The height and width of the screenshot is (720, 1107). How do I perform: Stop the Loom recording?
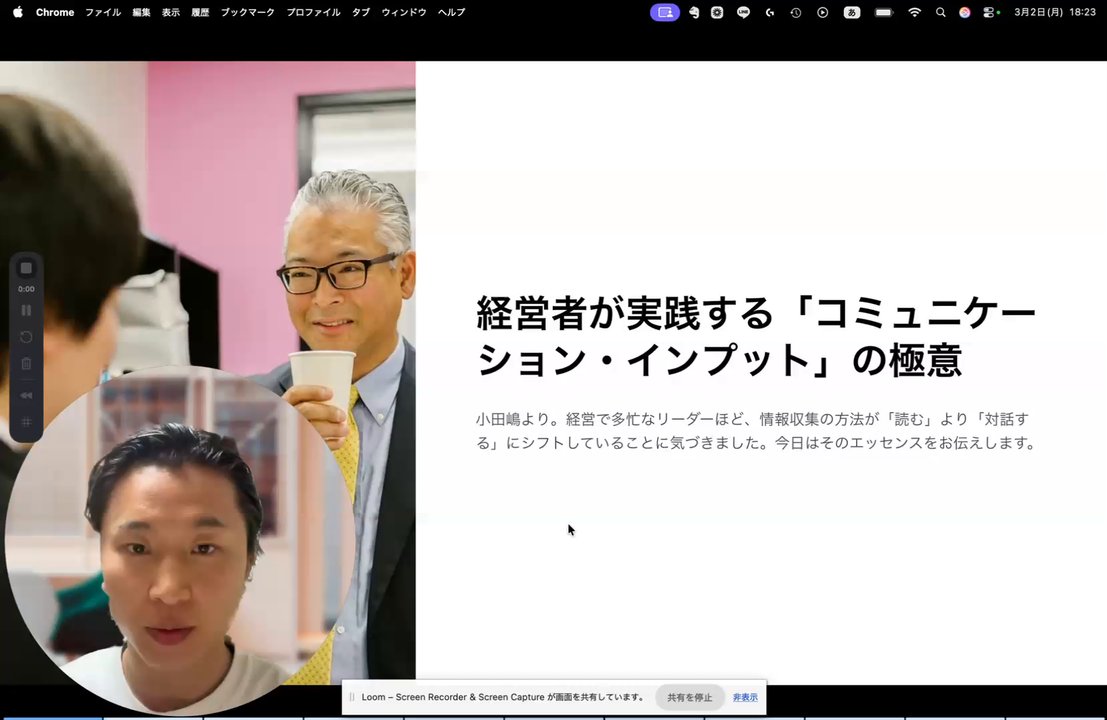(x=26, y=268)
